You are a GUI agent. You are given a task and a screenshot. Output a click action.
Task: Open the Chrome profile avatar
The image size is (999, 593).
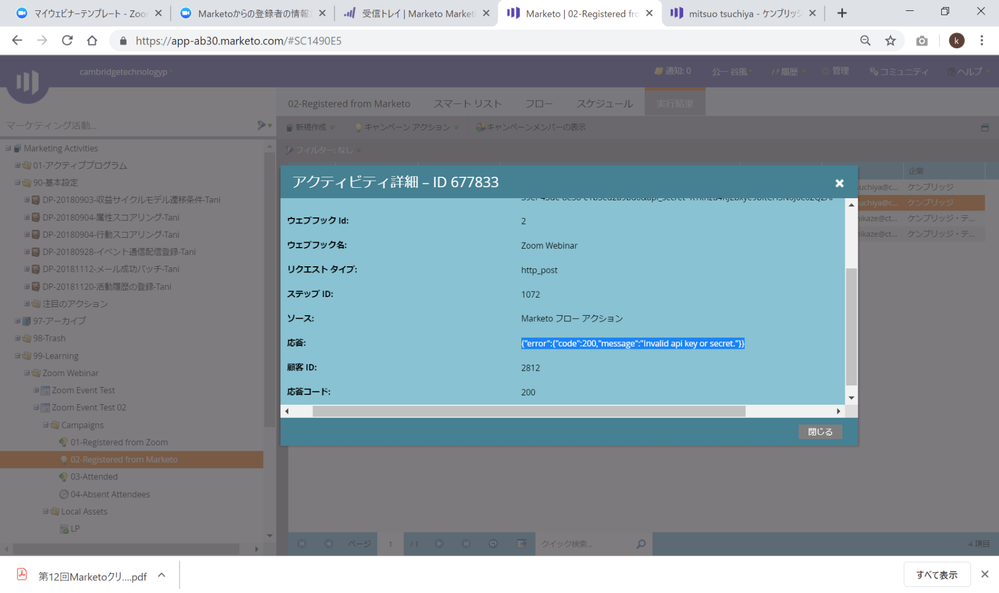pos(956,40)
